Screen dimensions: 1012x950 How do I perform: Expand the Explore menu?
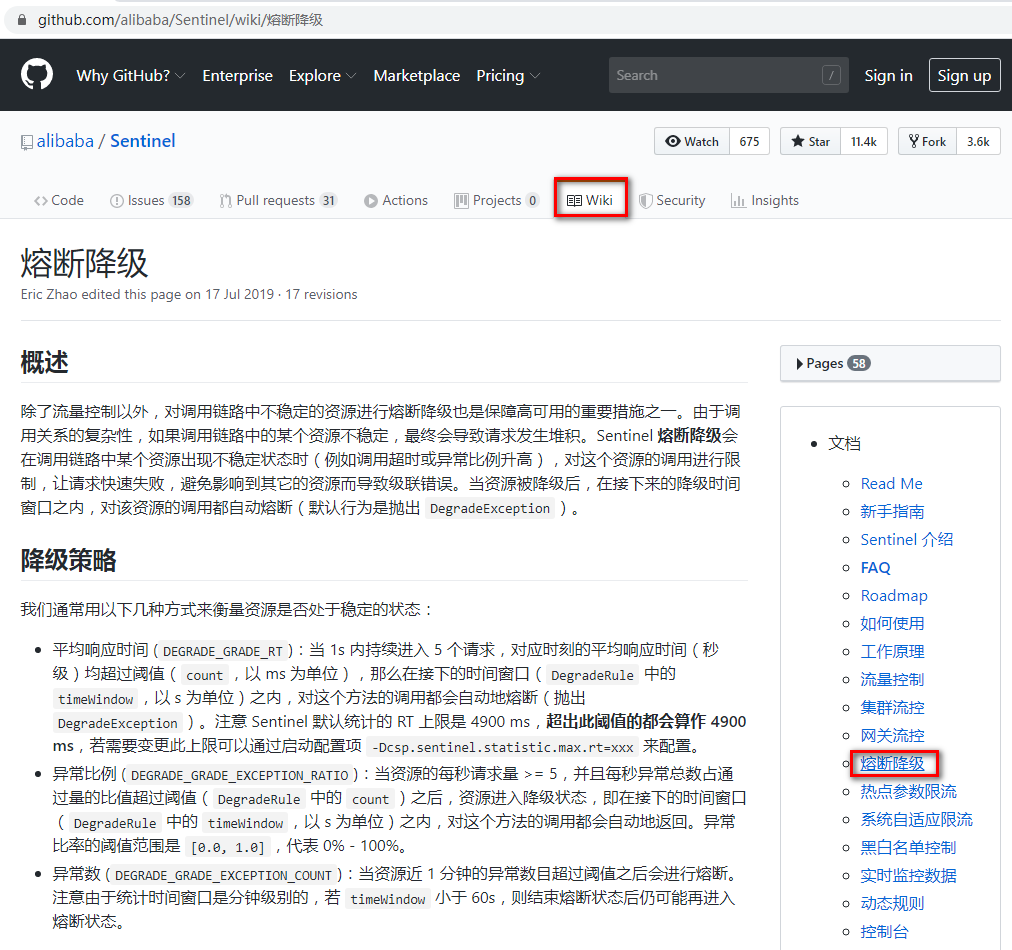tap(322, 76)
